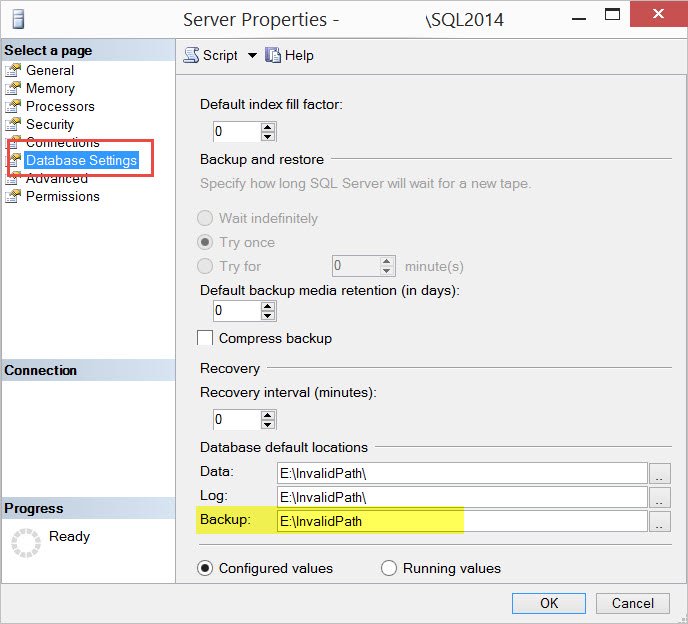Image resolution: width=688 pixels, height=624 pixels.
Task: Increase default index fill factor value
Action: click(x=267, y=127)
